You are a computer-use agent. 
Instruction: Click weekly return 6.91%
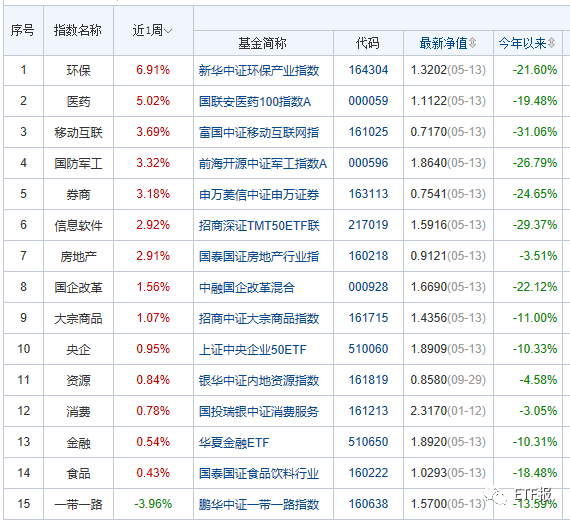[x=153, y=70]
